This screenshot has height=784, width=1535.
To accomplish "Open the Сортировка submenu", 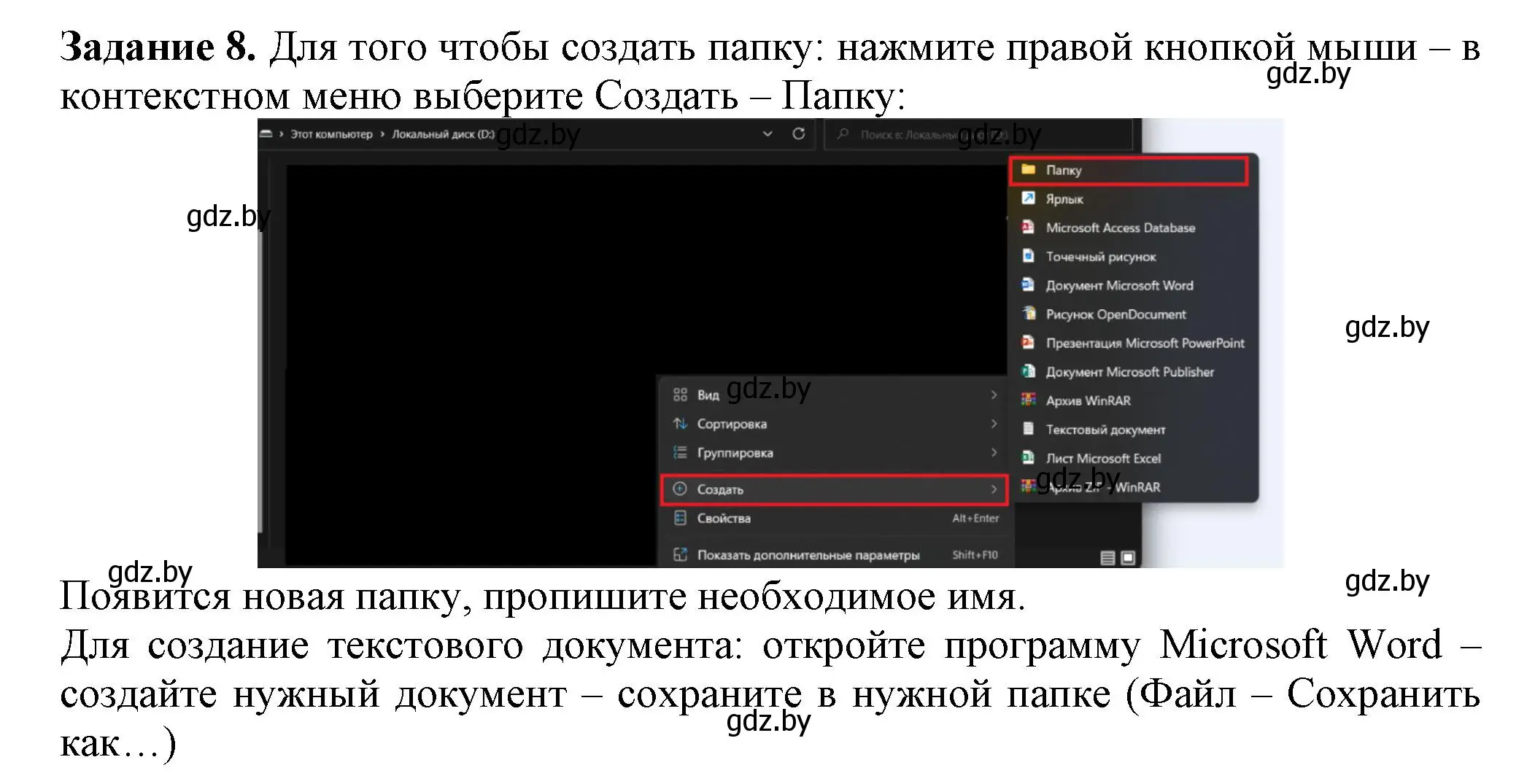I will tap(834, 424).
